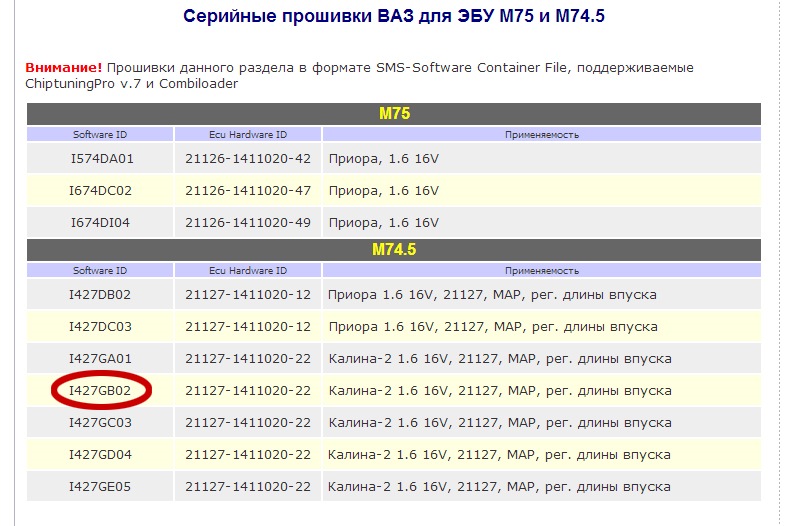Select hardware ID 21126-1411020-42

coord(248,159)
